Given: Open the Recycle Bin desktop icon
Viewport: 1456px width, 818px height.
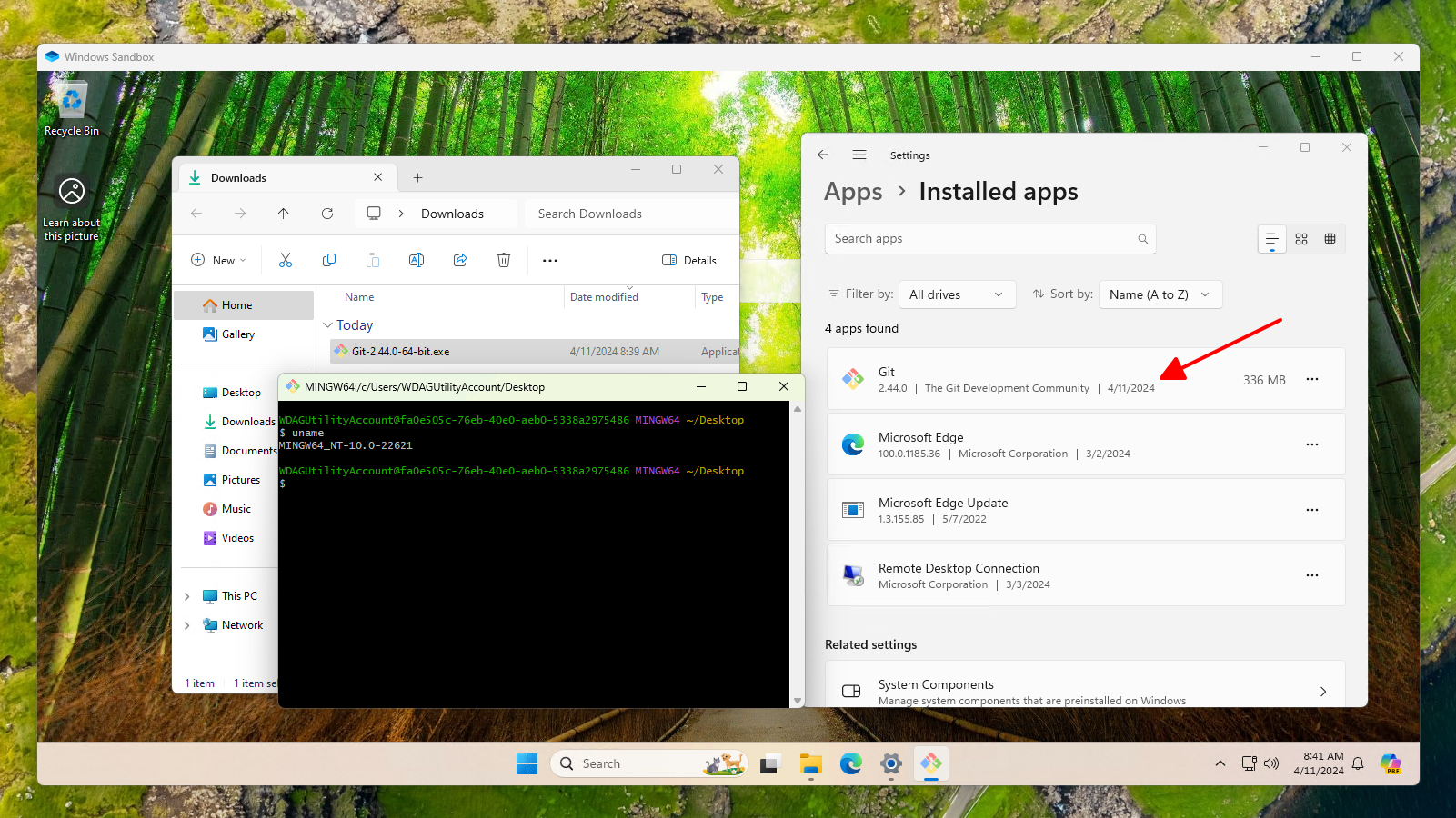Looking at the screenshot, I should [x=72, y=109].
